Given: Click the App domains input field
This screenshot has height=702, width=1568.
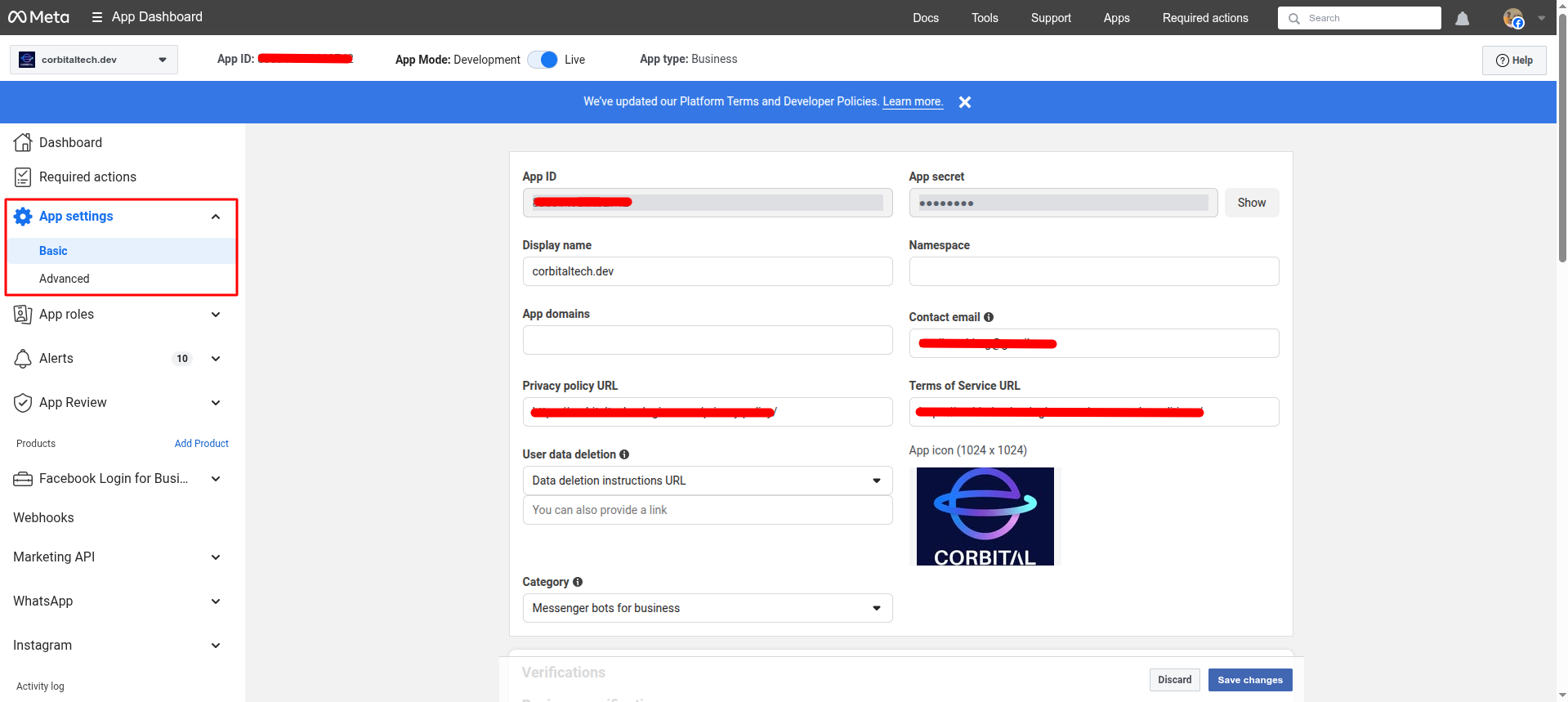Looking at the screenshot, I should point(707,340).
